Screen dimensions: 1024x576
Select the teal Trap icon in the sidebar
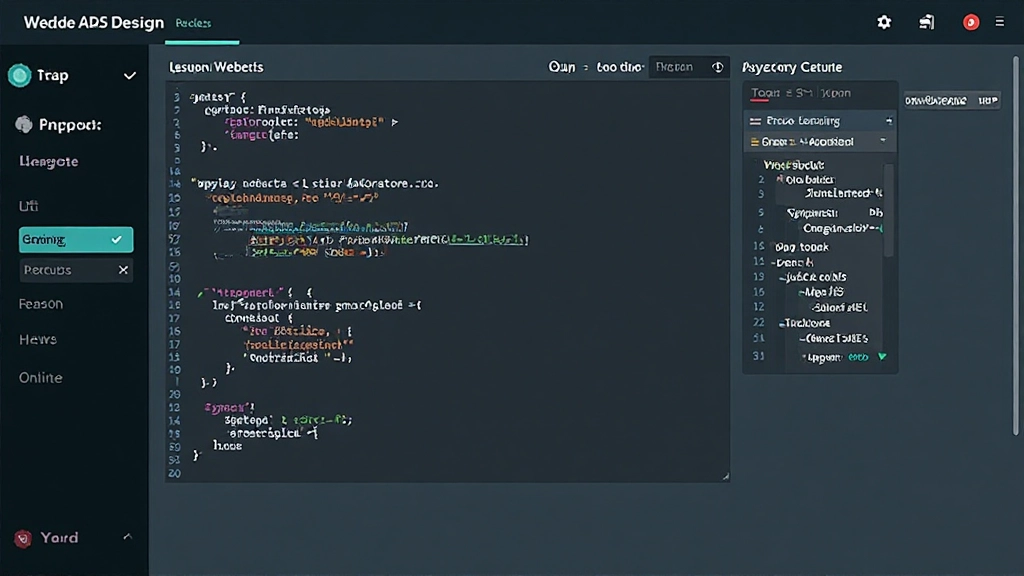click(21, 75)
